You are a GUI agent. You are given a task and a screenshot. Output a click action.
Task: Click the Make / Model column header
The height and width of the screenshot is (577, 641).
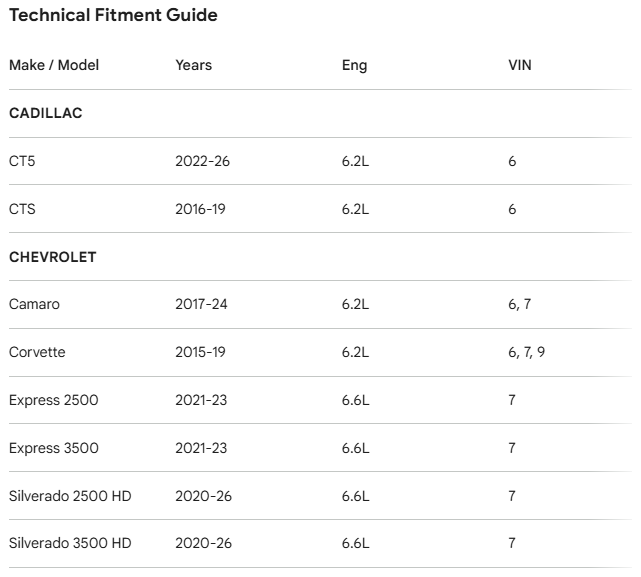click(54, 65)
